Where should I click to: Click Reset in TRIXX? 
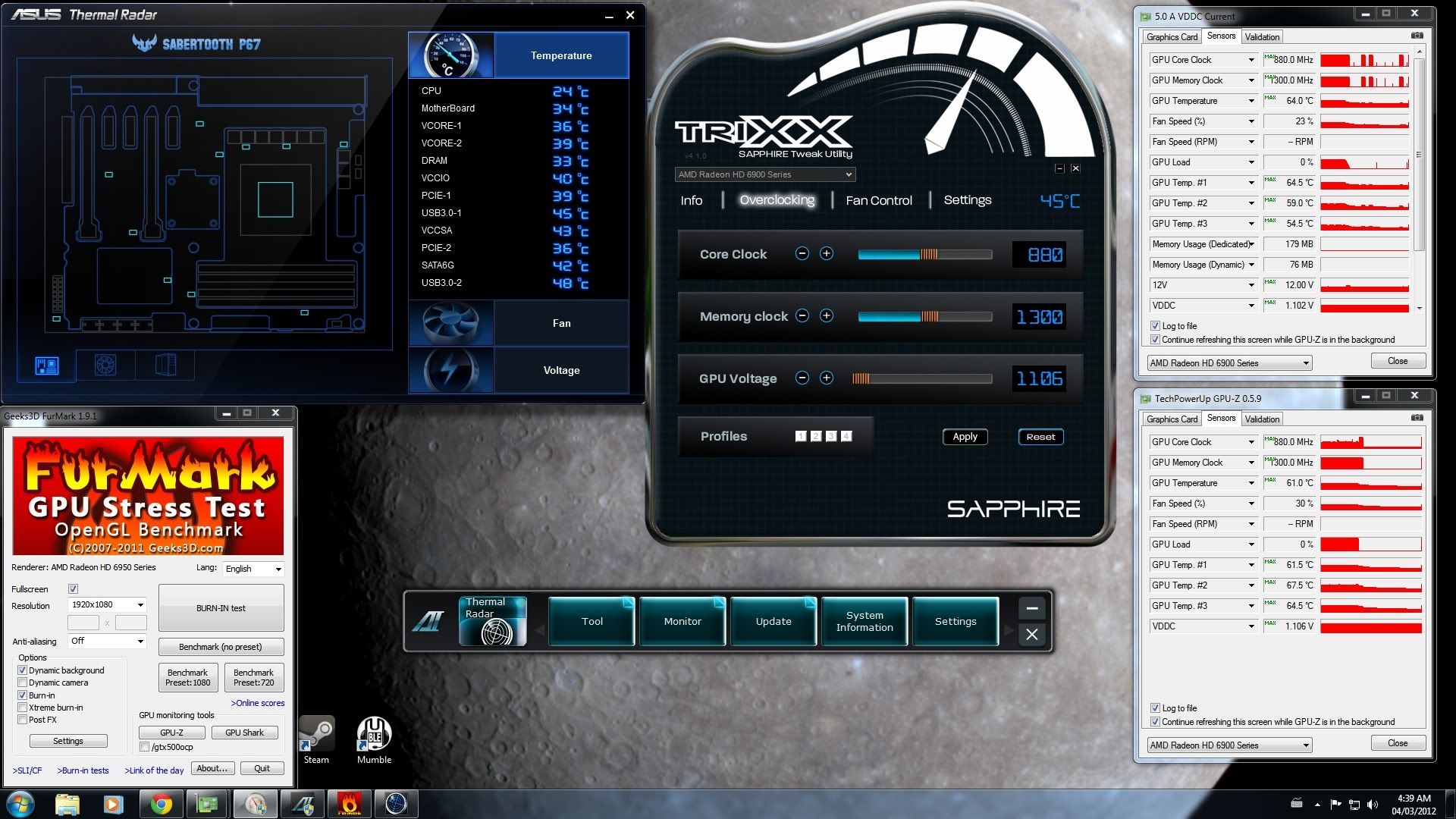point(1040,437)
